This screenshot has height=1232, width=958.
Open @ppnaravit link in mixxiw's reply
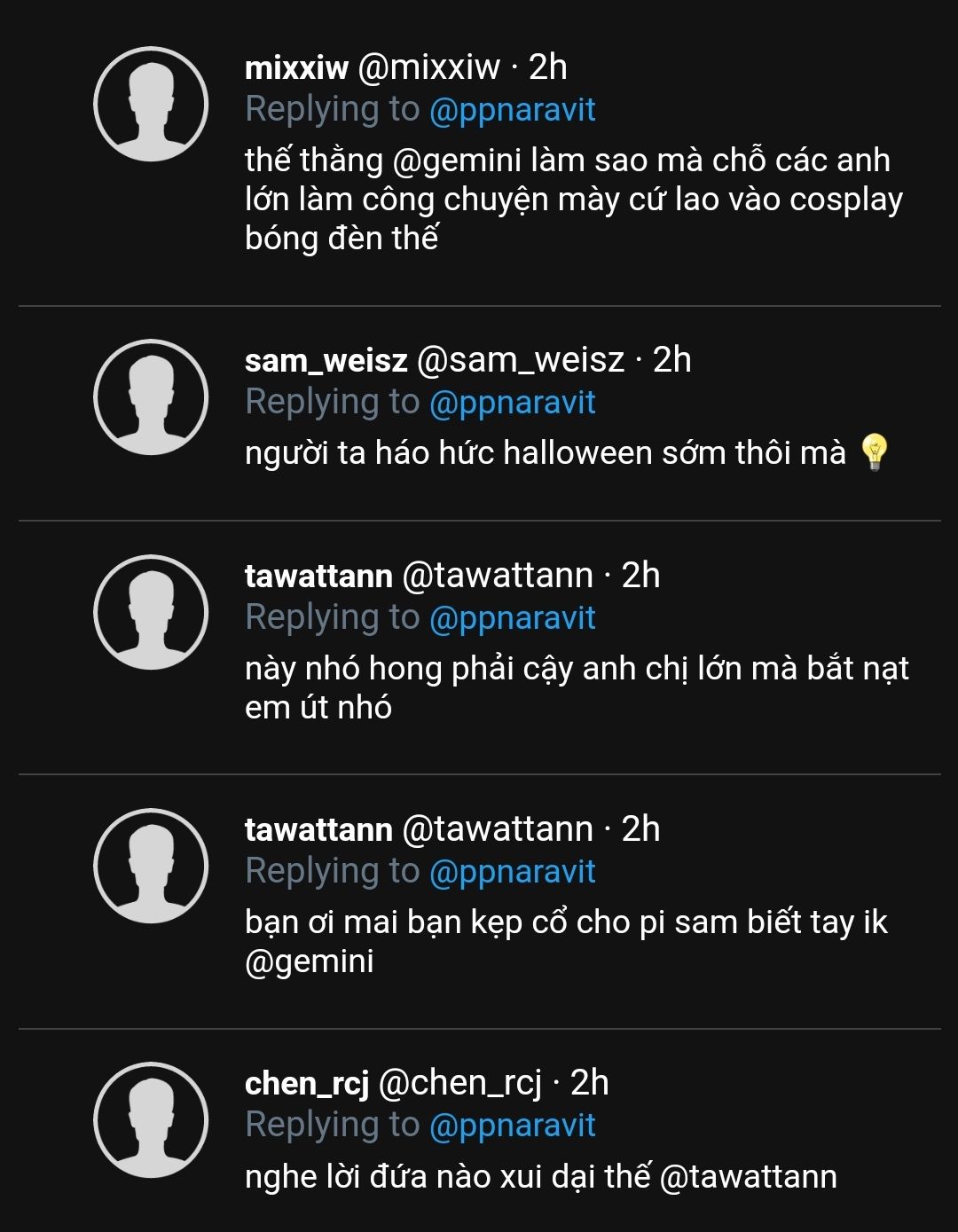coord(512,110)
